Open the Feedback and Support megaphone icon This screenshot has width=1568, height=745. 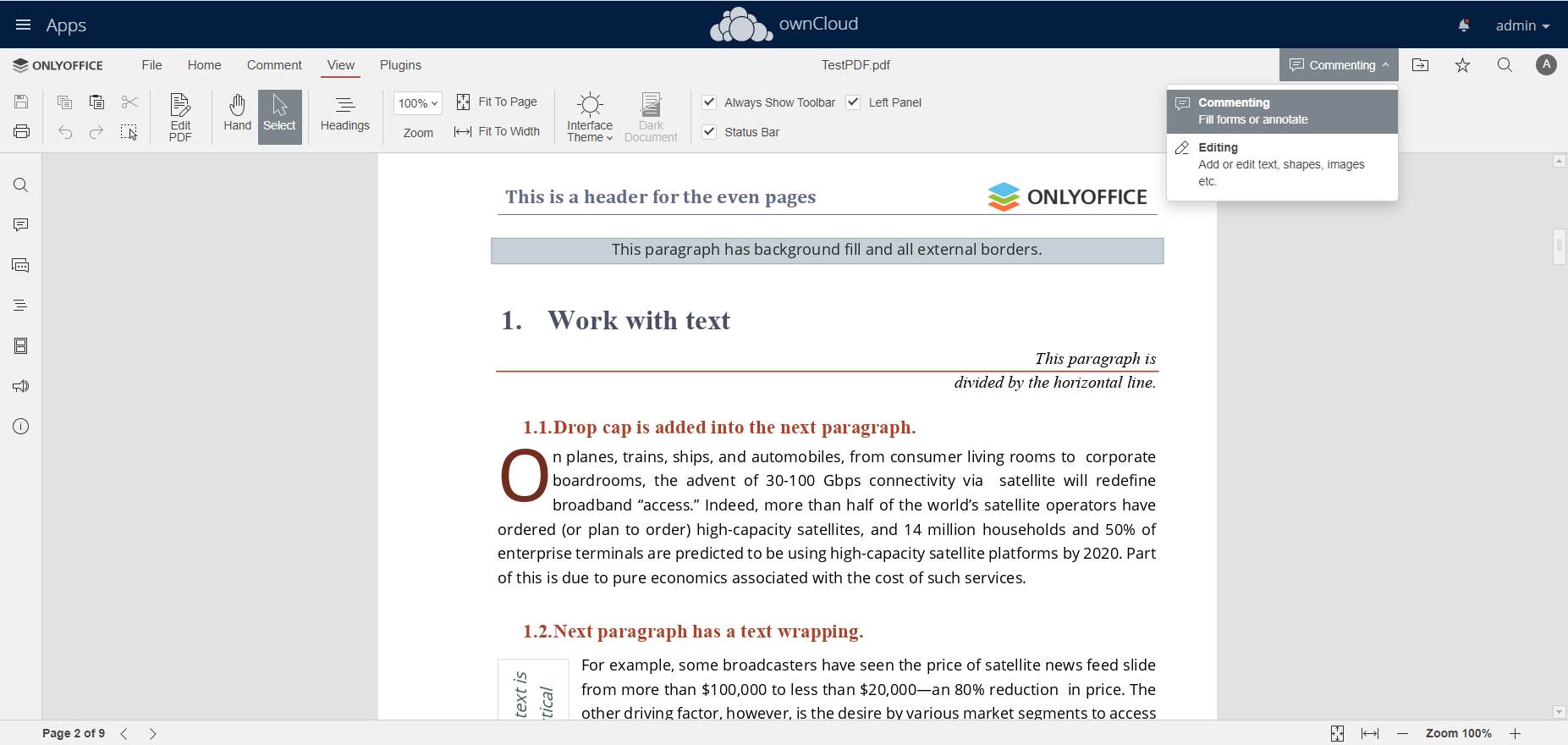(21, 386)
